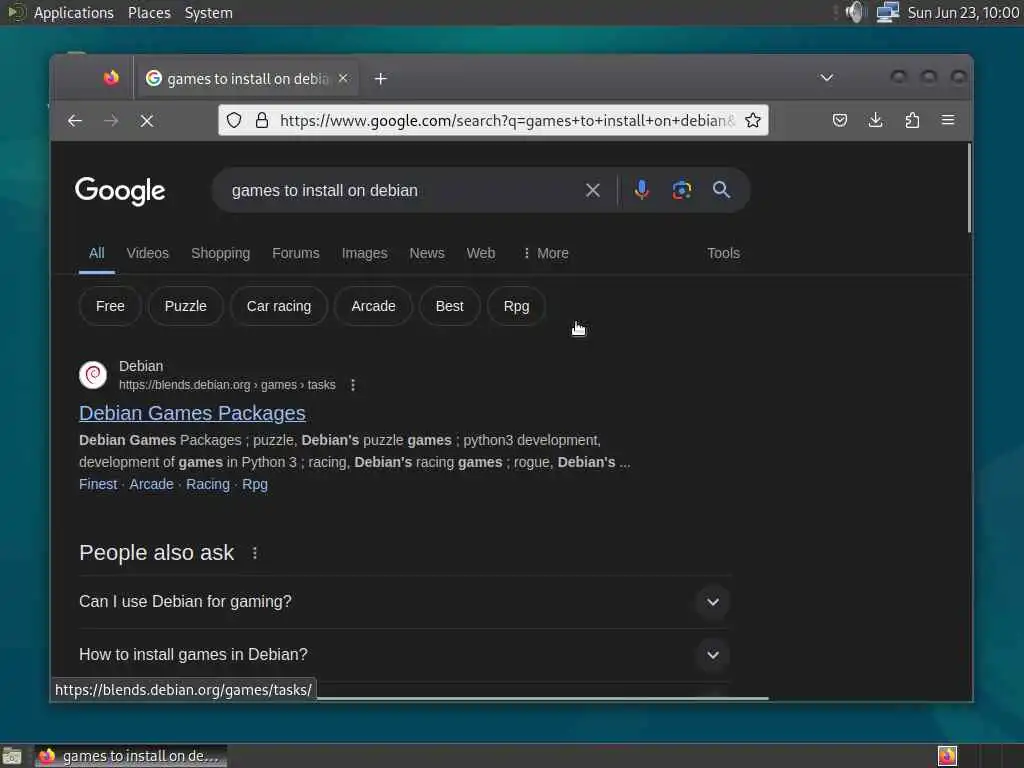Open the Racing sitelink
Screen dimensions: 1024x768
click(x=208, y=485)
